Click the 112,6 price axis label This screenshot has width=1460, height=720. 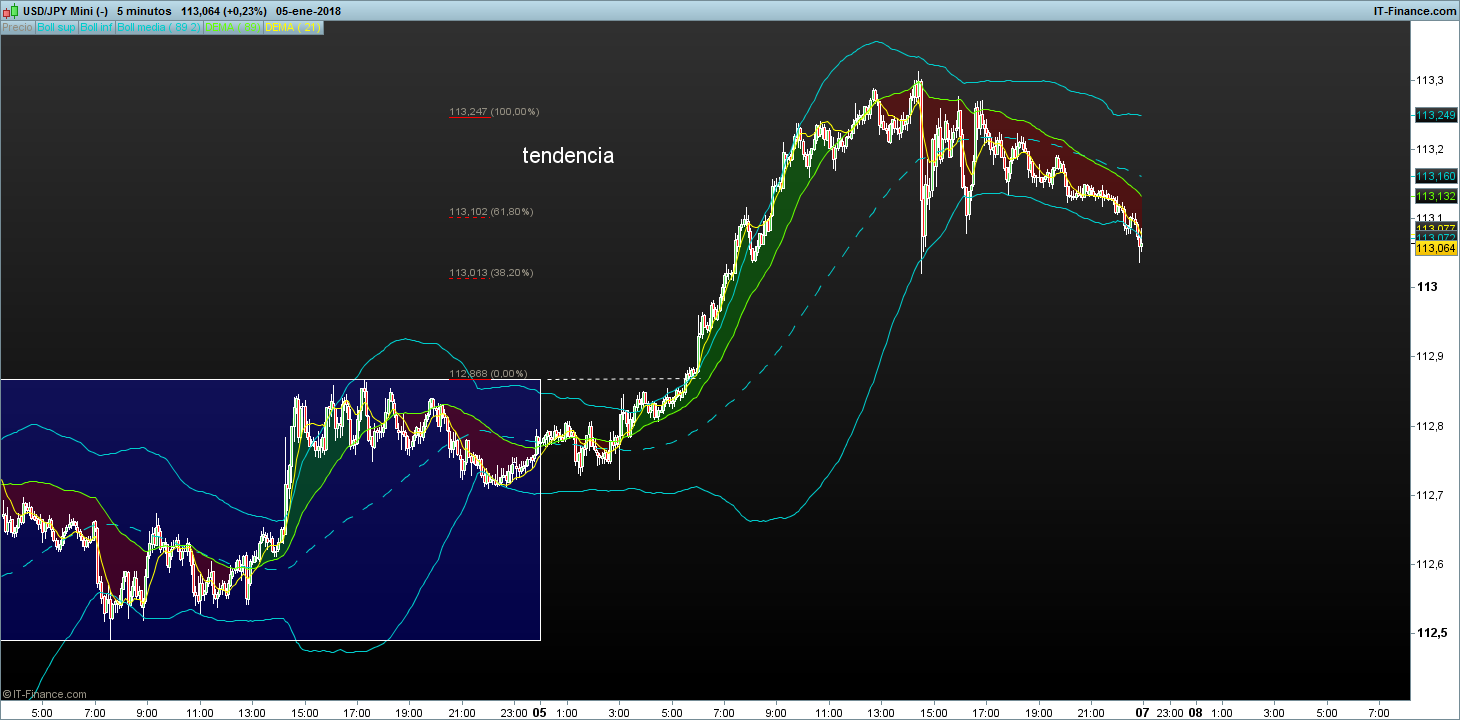tap(1429, 564)
